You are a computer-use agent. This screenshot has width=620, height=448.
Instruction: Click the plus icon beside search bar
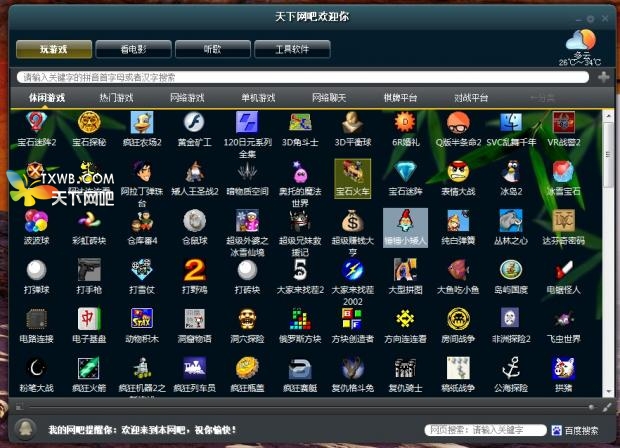[x=603, y=77]
